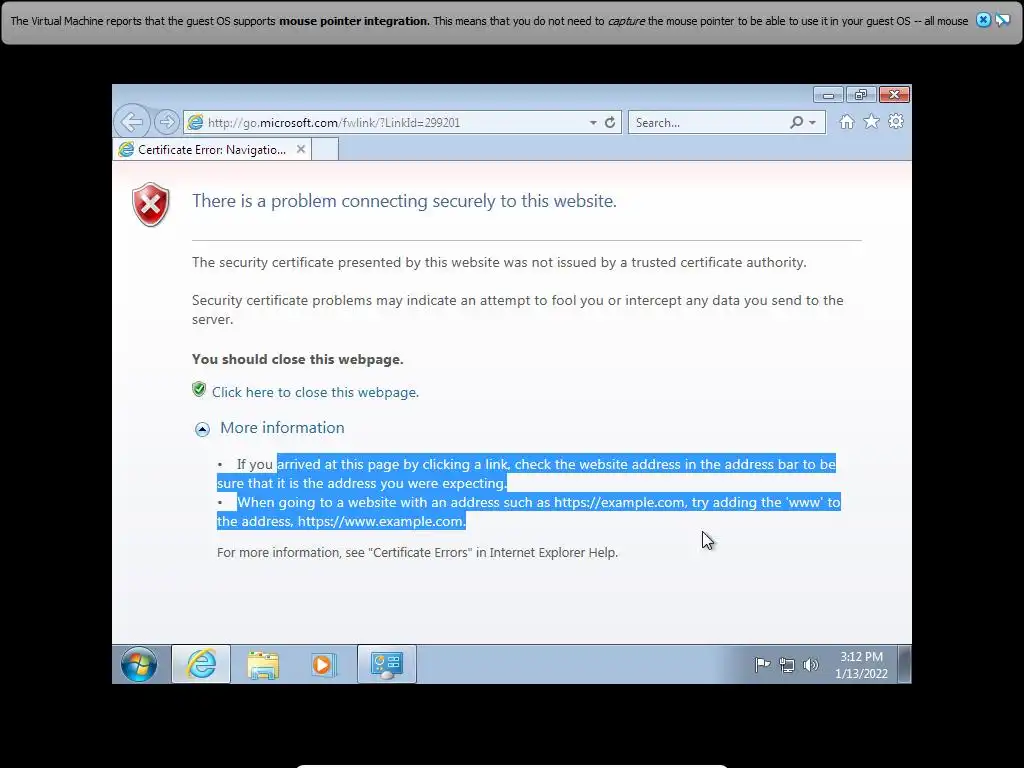Go back with the browser Back arrow

pyautogui.click(x=132, y=121)
